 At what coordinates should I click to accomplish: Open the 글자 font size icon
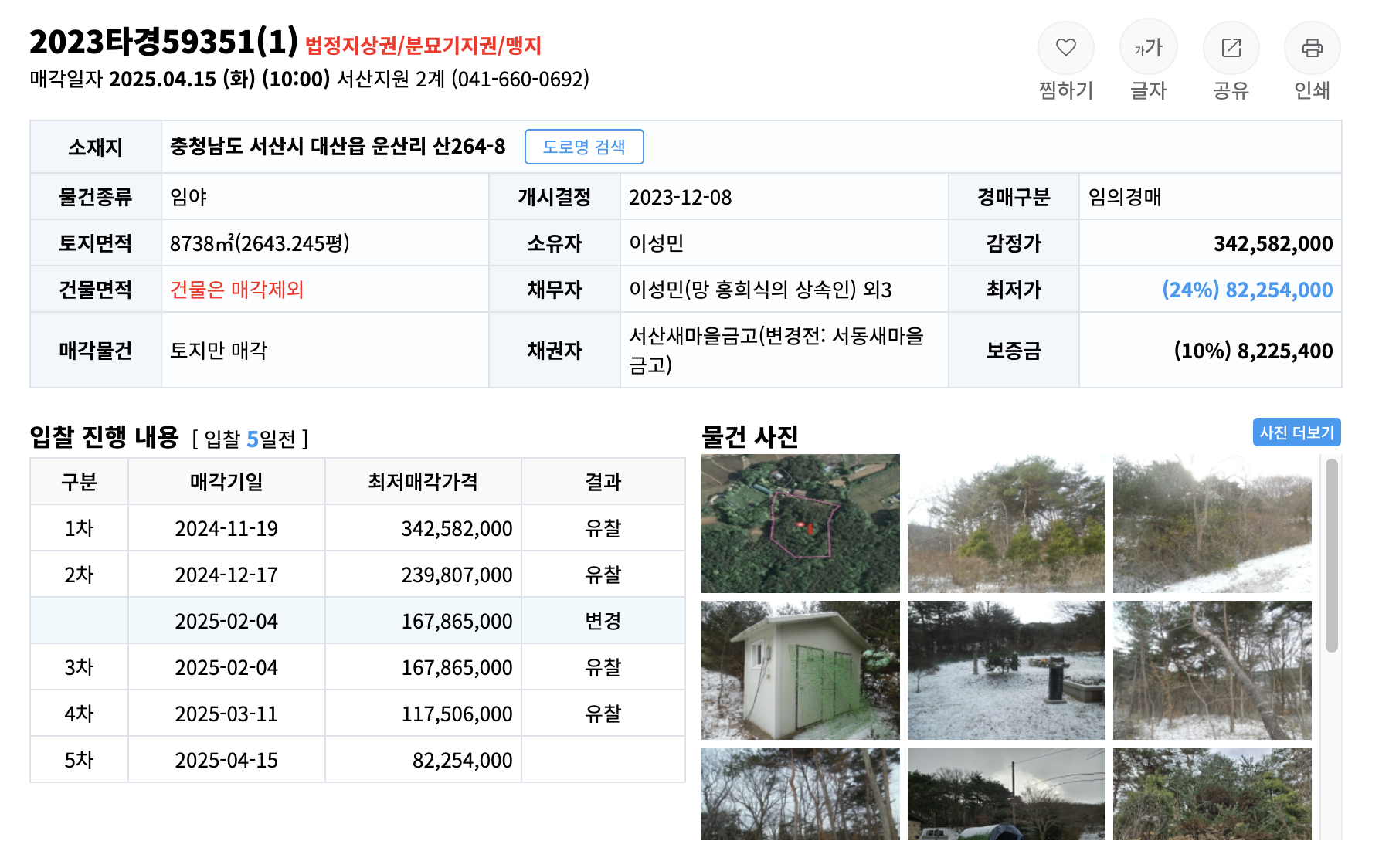1148,48
